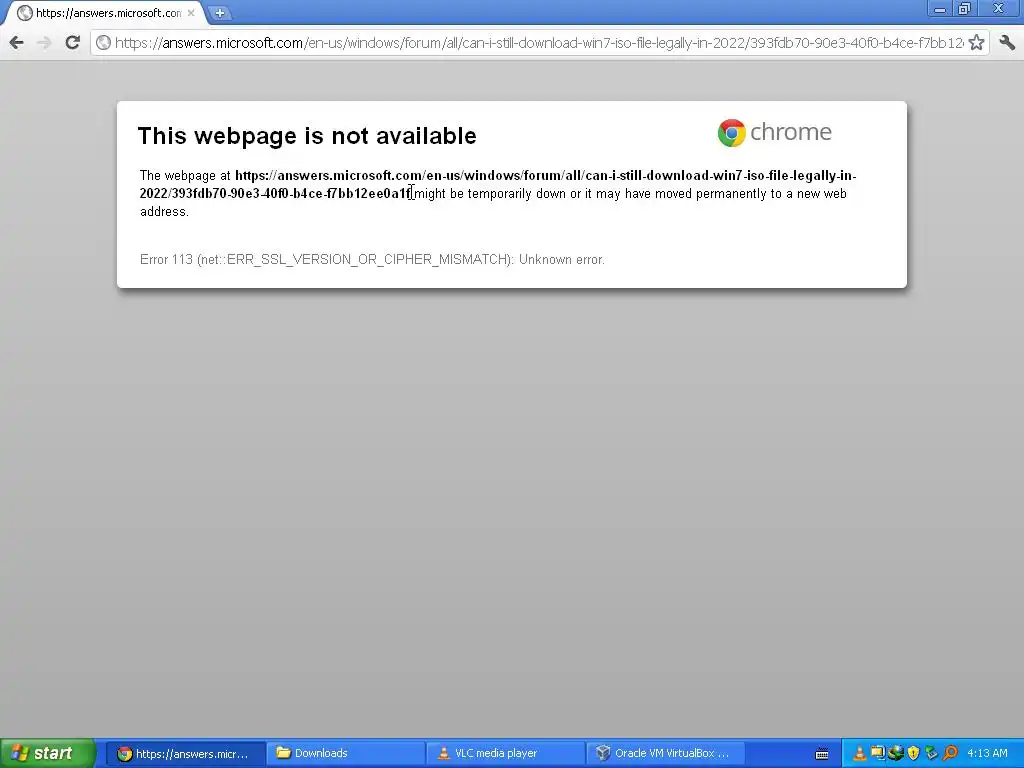1024x768 pixels.
Task: Click the on-screen keyboard icon in taskbar
Action: point(822,754)
